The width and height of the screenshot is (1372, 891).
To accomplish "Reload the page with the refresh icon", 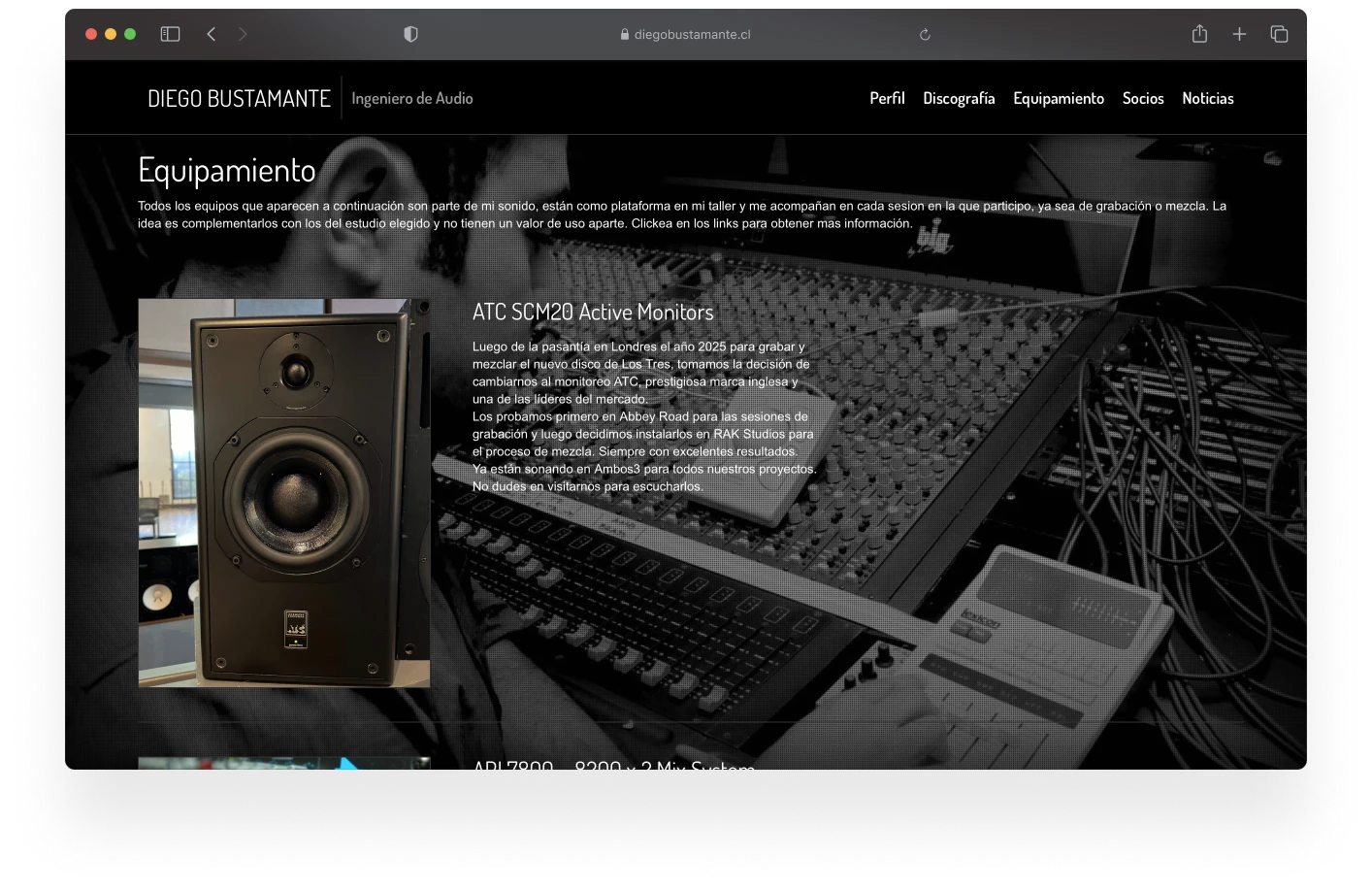I will click(x=925, y=34).
